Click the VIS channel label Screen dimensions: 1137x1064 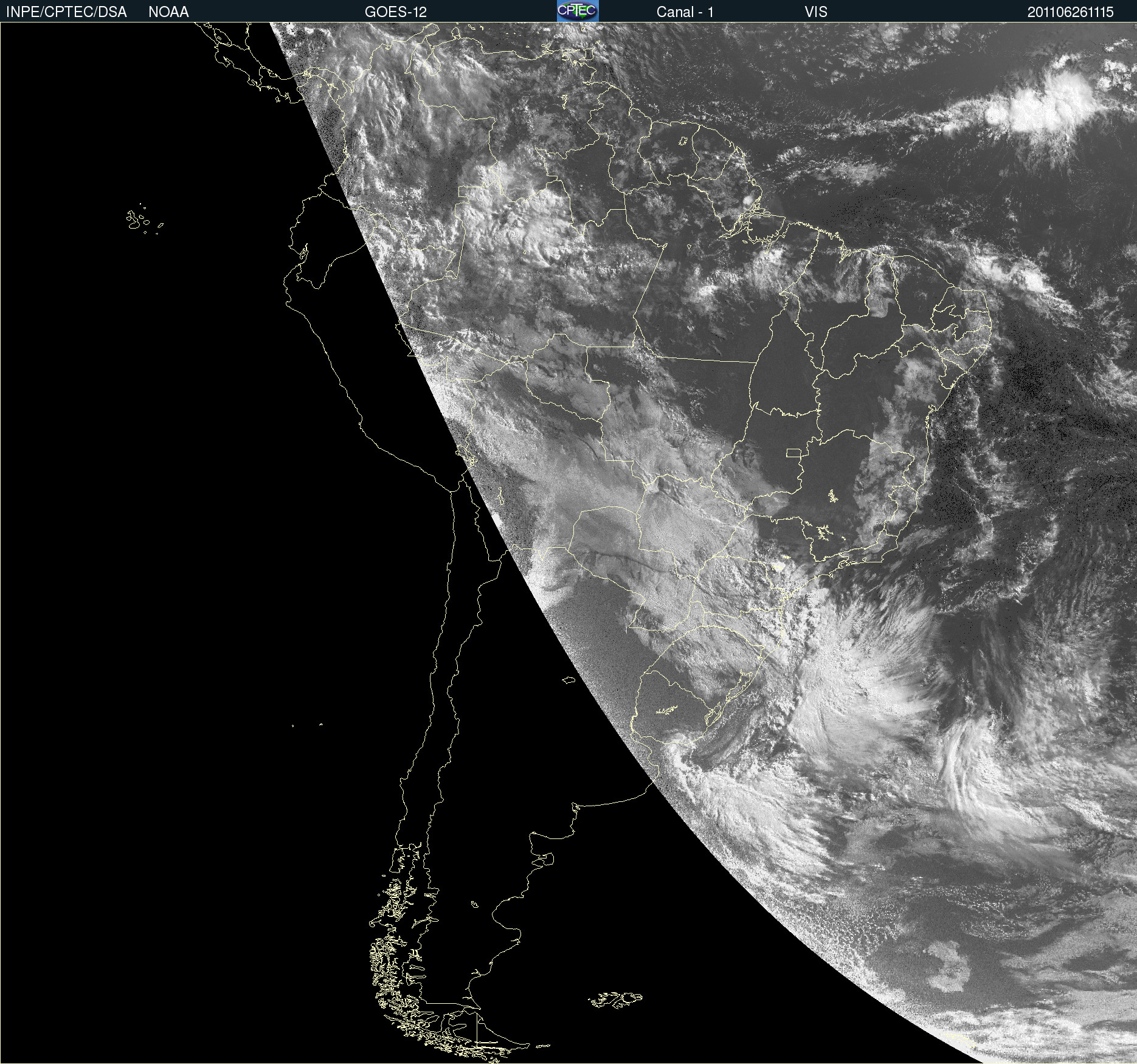[816, 12]
